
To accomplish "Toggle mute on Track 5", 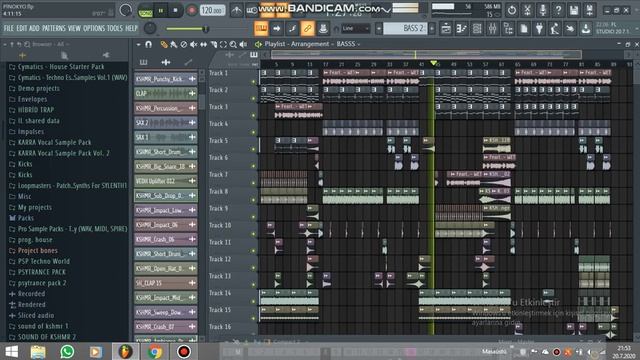I will (253, 149).
